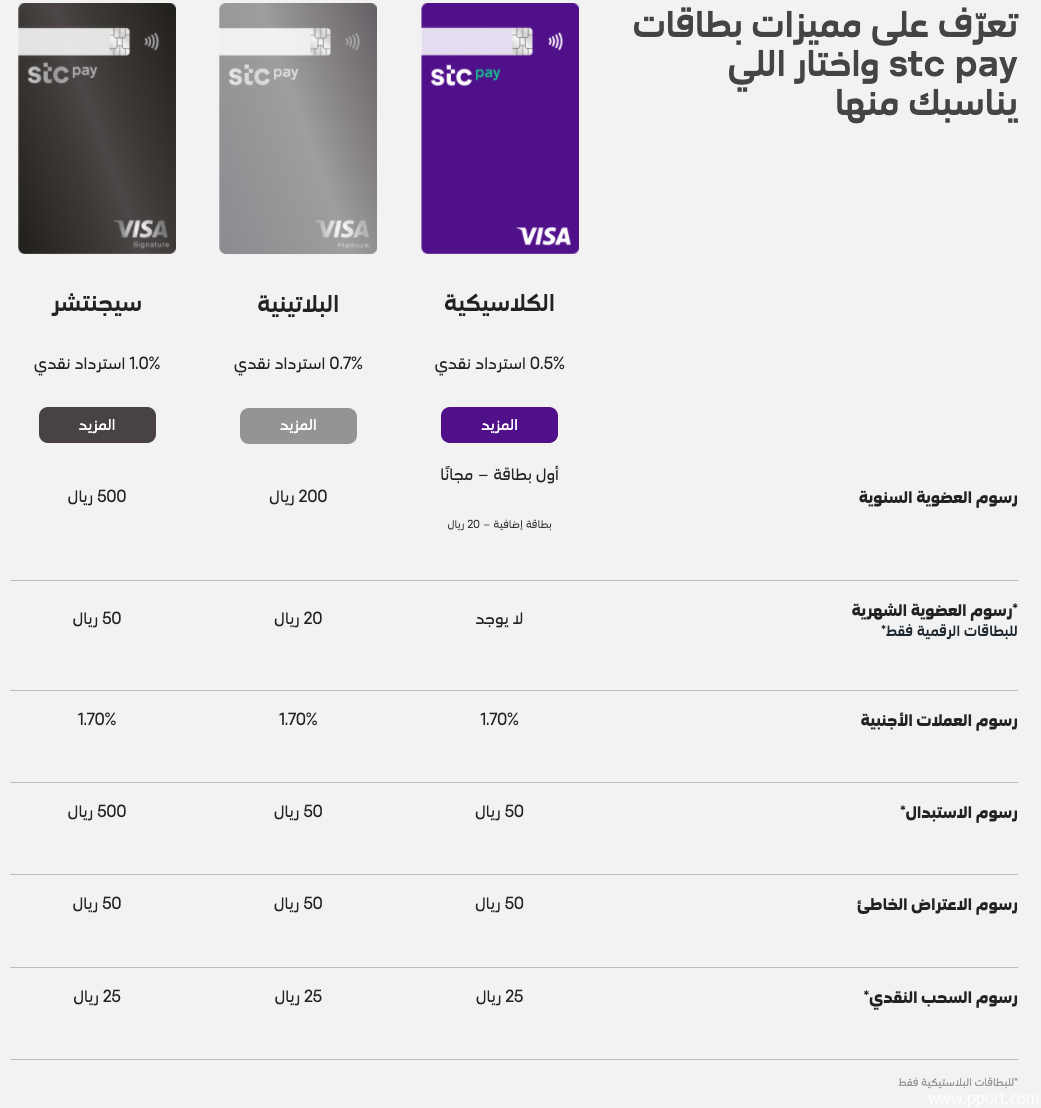Select the الكلاسيكية card heading
This screenshot has height=1108, width=1041.
[499, 304]
